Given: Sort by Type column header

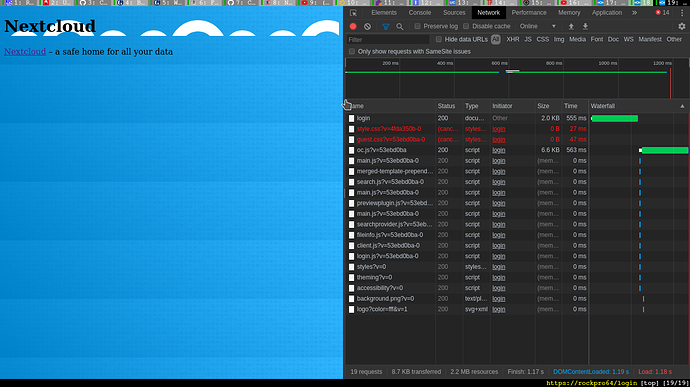Looking at the screenshot, I should click(471, 106).
